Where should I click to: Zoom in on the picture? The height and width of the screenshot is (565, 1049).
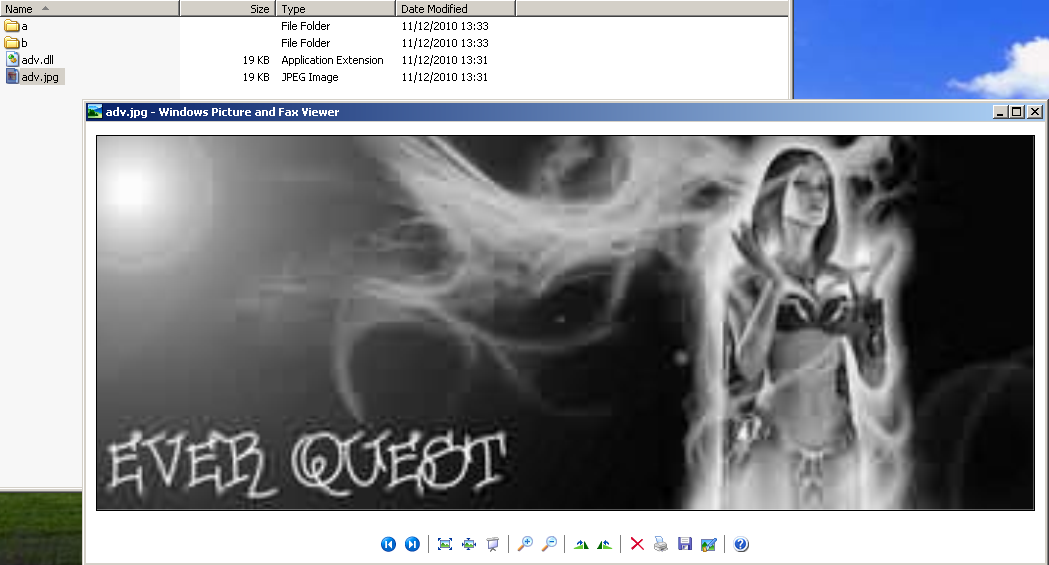tap(525, 544)
